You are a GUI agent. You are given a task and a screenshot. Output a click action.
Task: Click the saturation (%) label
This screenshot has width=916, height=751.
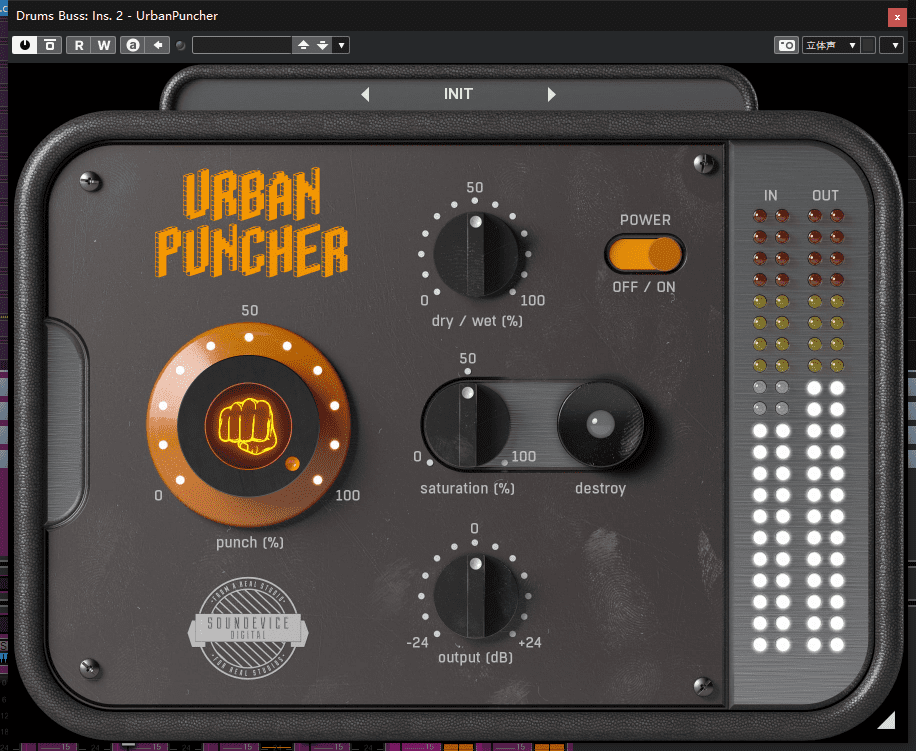point(467,488)
